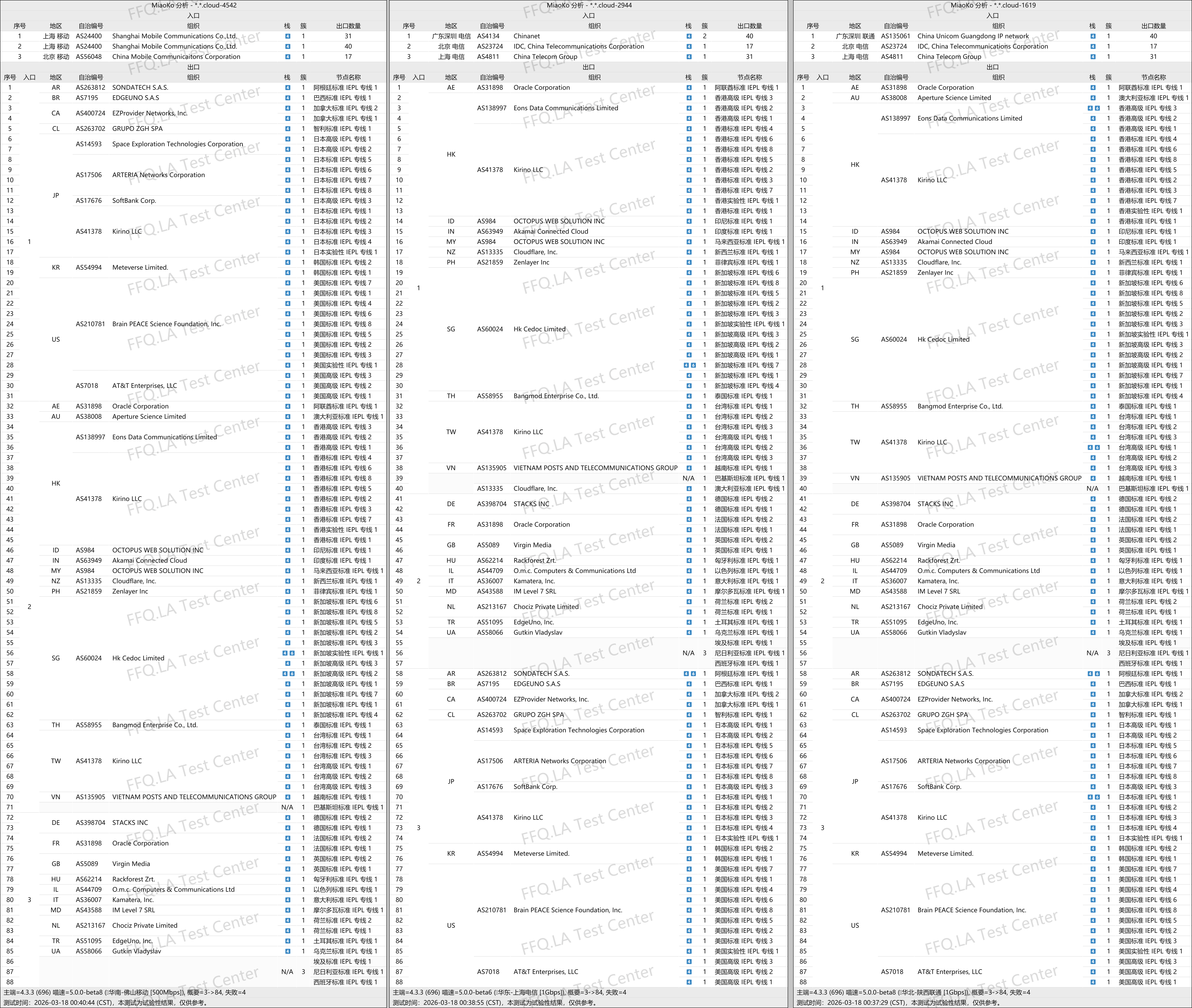Select "VIETNAM POSTS AND TELECOMMUNICATIONS GROUP" in cloud-4542

pyautogui.click(x=194, y=797)
